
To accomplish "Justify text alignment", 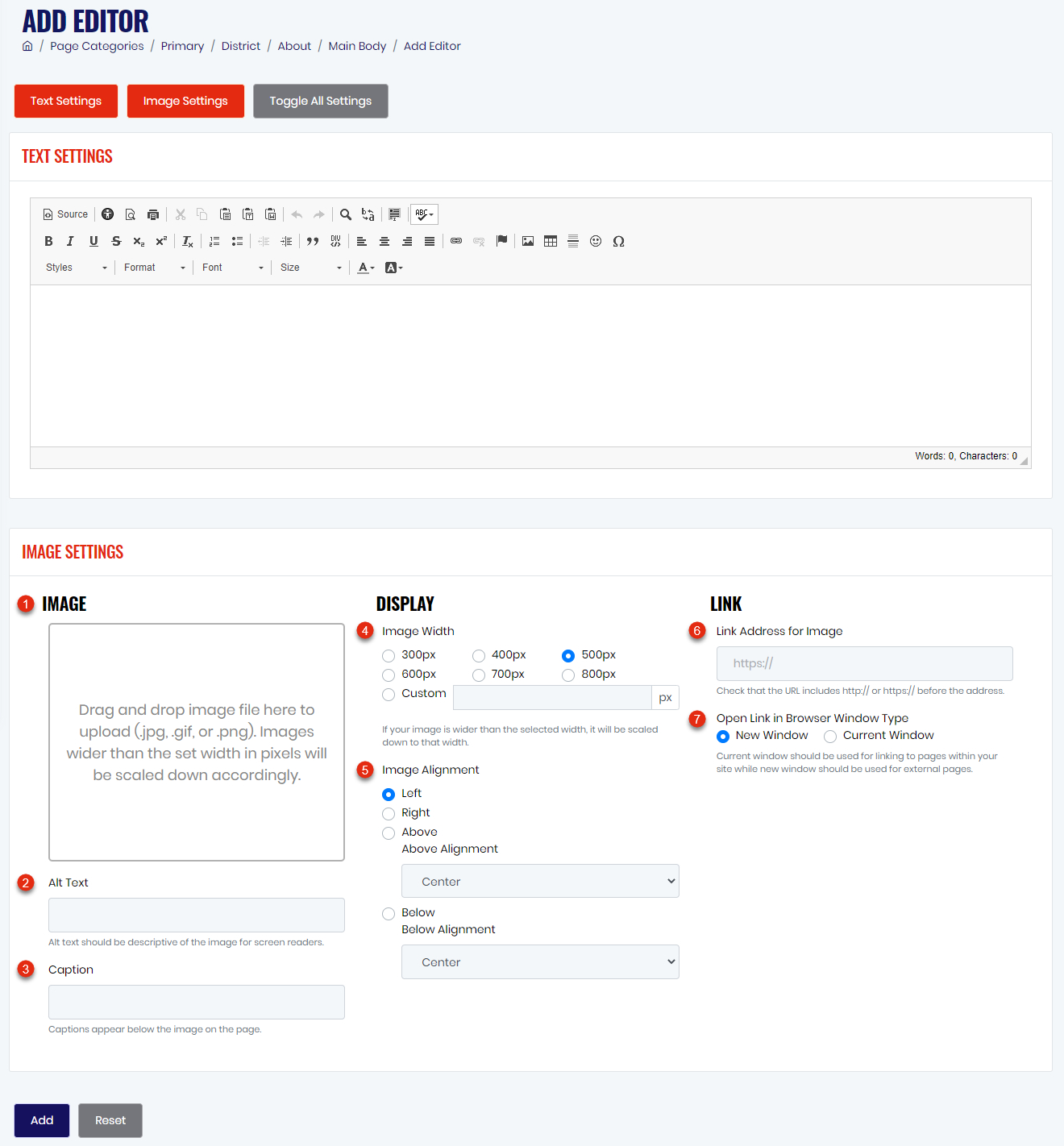I will tap(430, 241).
